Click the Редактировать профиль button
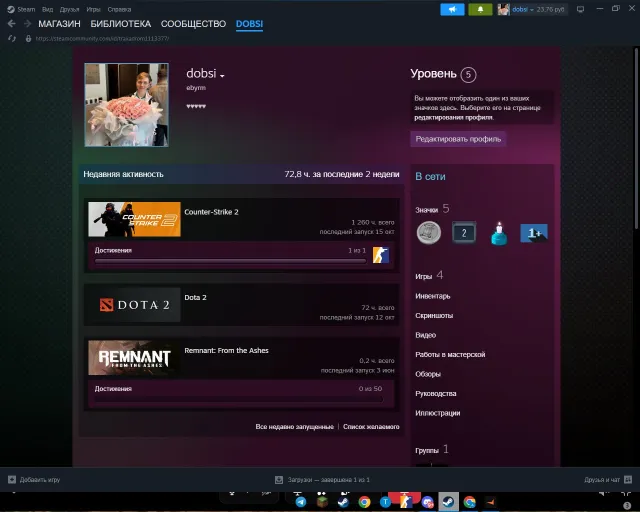Image resolution: width=640 pixels, height=512 pixels. [x=458, y=139]
